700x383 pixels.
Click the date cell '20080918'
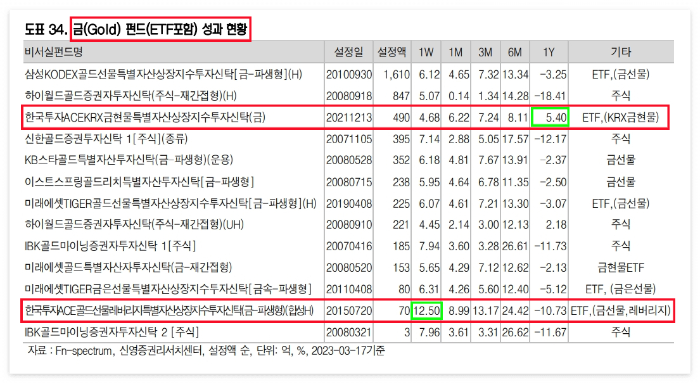(349, 96)
